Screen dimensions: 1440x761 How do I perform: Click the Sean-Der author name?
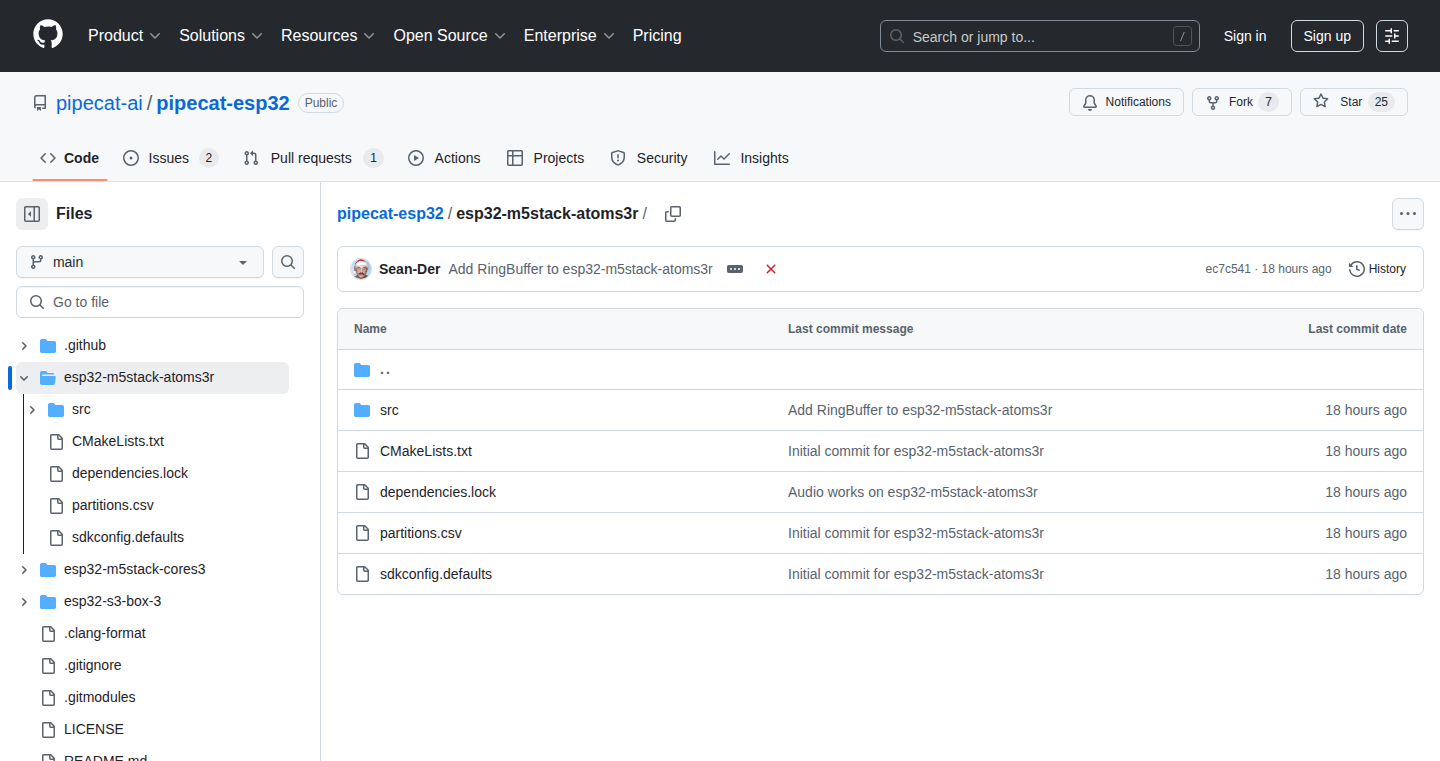tap(410, 269)
